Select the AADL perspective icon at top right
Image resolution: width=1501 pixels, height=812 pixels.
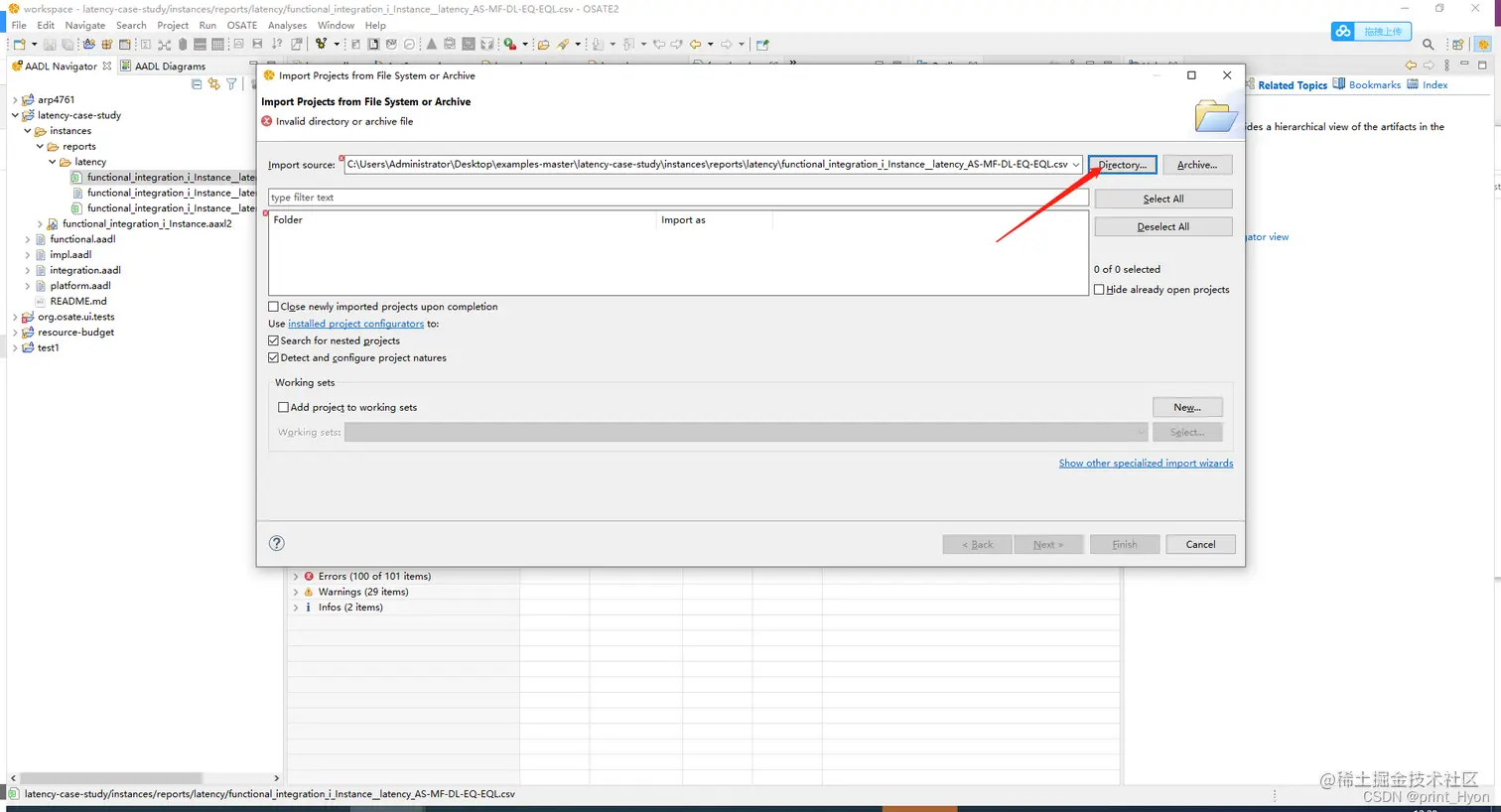coord(1484,45)
